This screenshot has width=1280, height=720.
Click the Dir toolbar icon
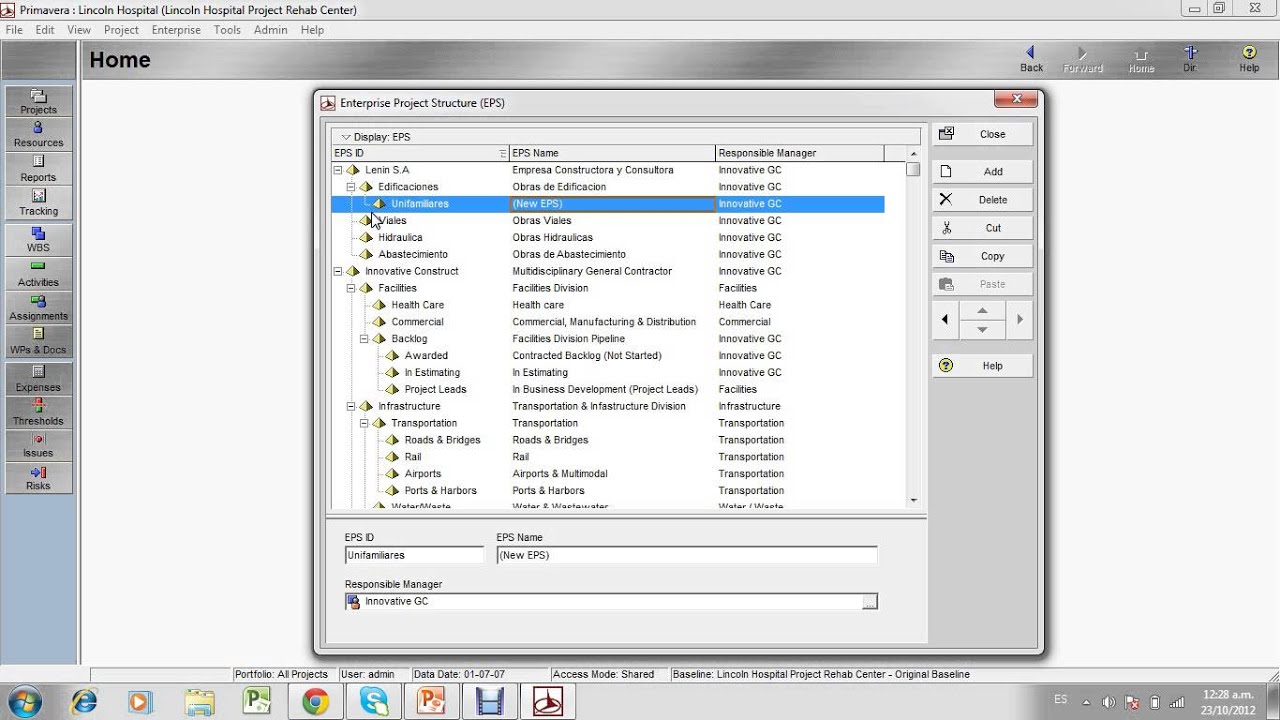pos(1189,59)
